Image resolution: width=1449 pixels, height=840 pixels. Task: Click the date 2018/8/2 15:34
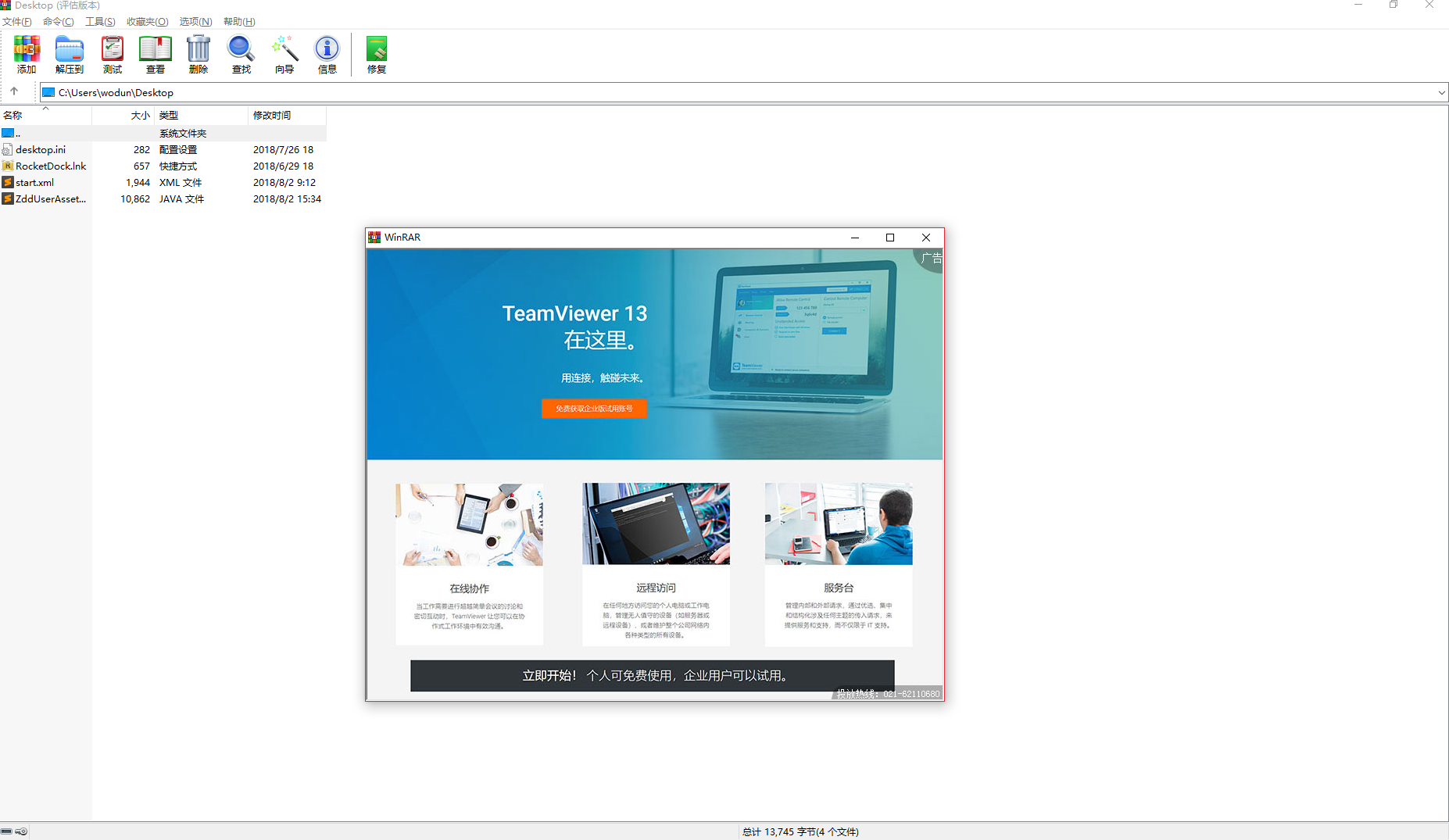287,198
